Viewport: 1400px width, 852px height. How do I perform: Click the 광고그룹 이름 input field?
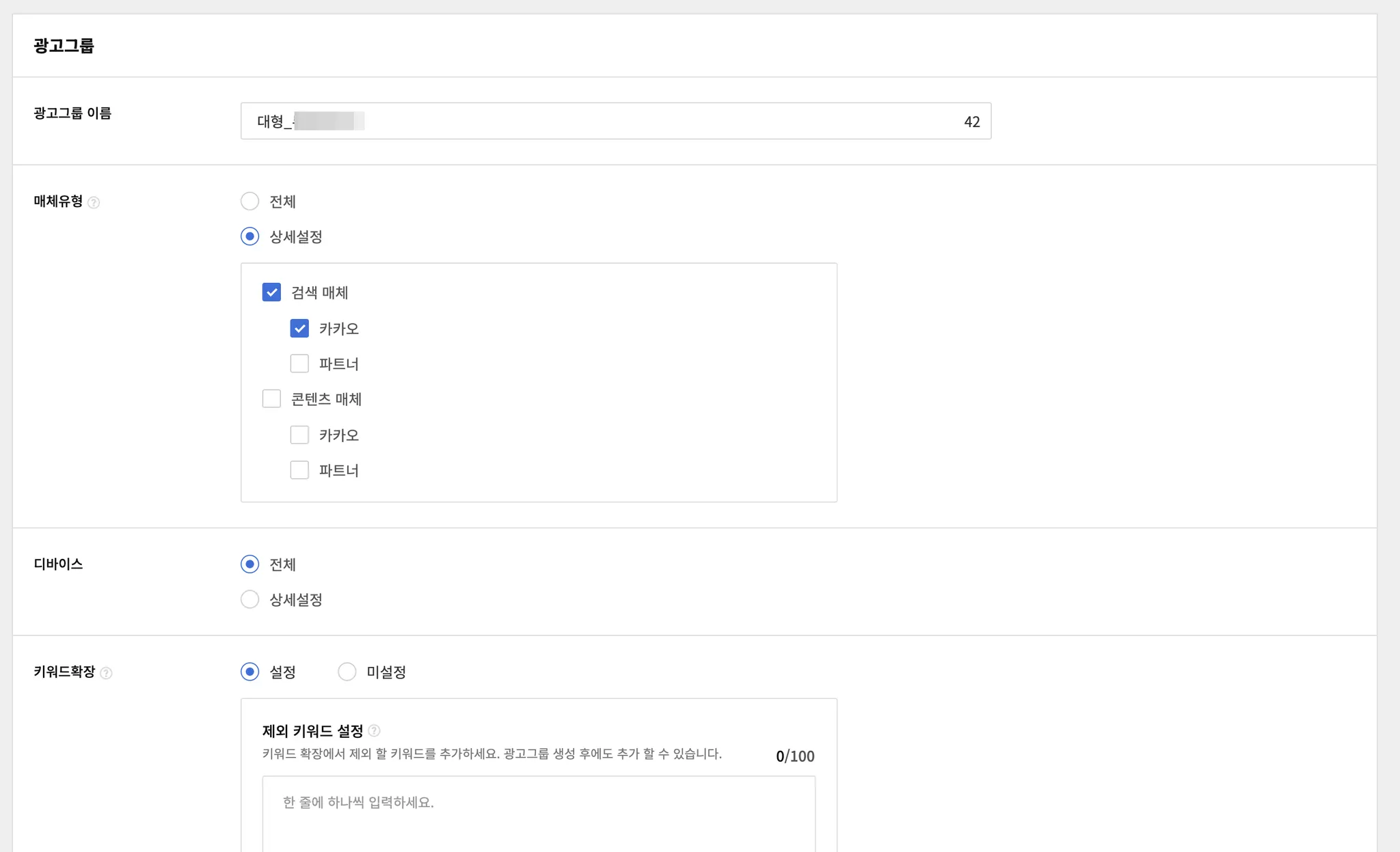(x=615, y=122)
